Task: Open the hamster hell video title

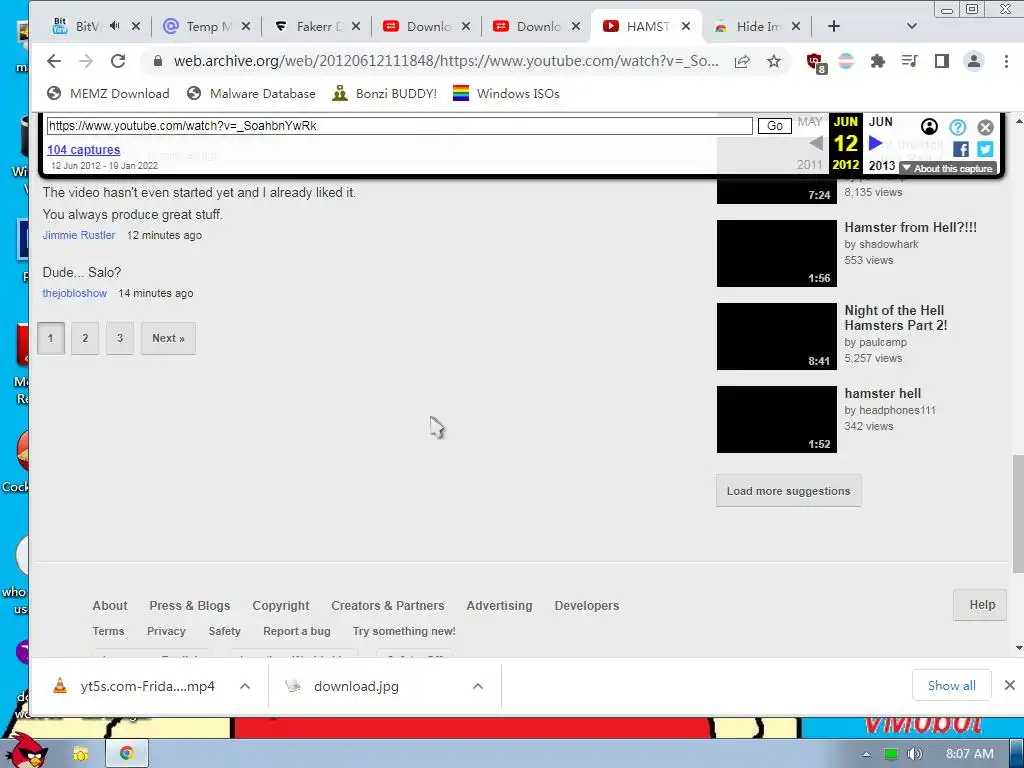Action: tap(882, 394)
